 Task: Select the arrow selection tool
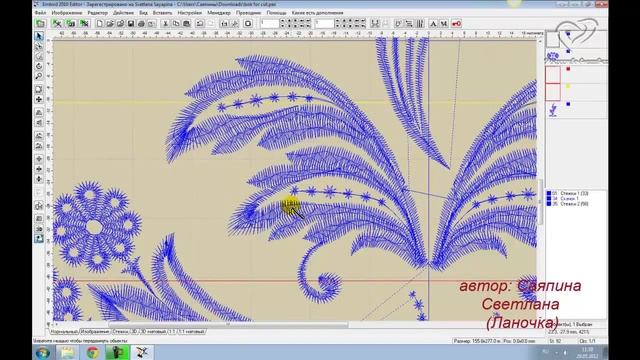tap(39, 36)
